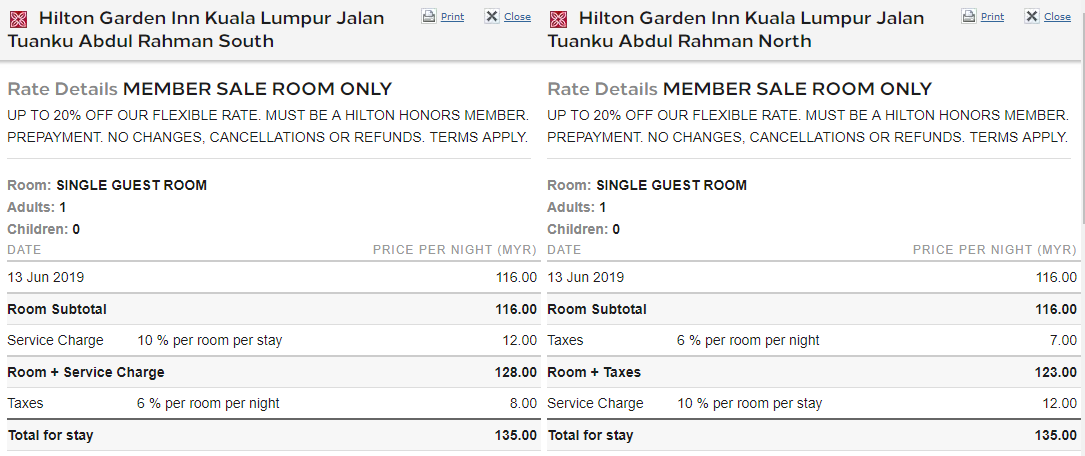Click the 13 Jun 2019 row in the South panel
1085x456 pixels.
coord(272,277)
